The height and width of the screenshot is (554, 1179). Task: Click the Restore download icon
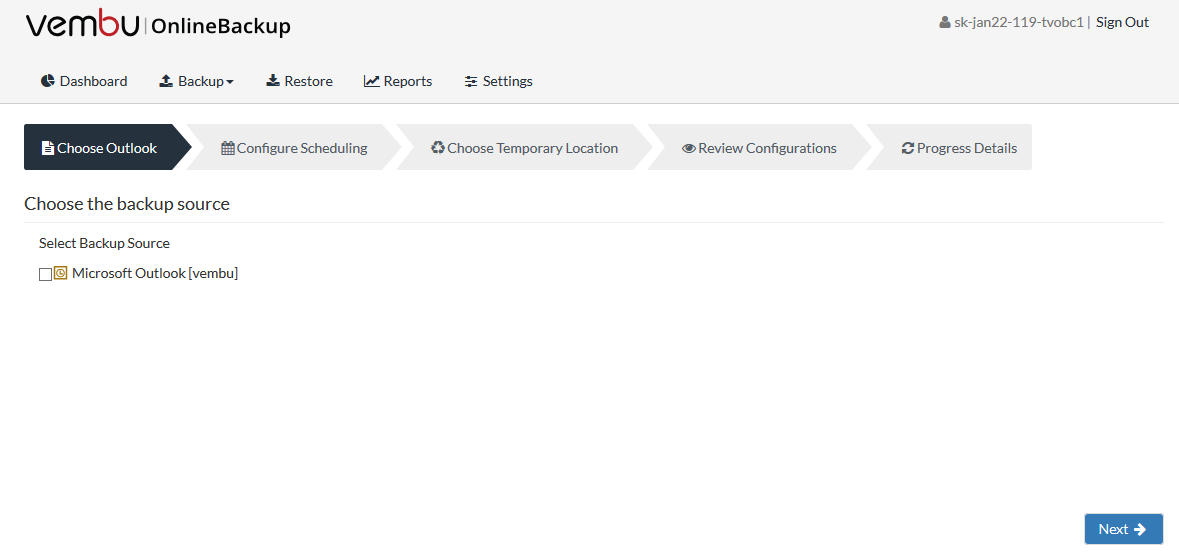click(x=273, y=80)
